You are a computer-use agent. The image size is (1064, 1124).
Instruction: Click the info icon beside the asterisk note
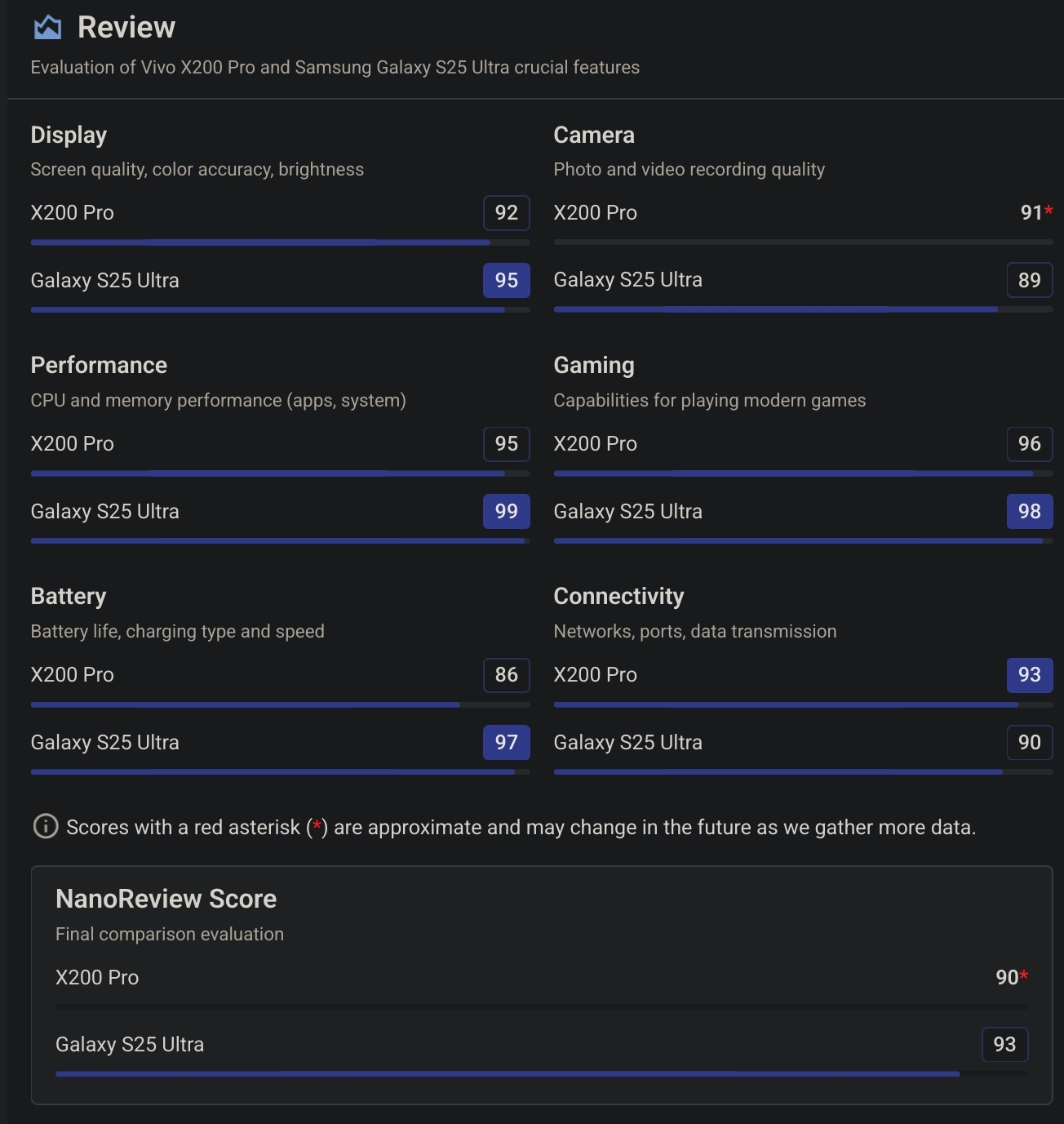coord(46,826)
